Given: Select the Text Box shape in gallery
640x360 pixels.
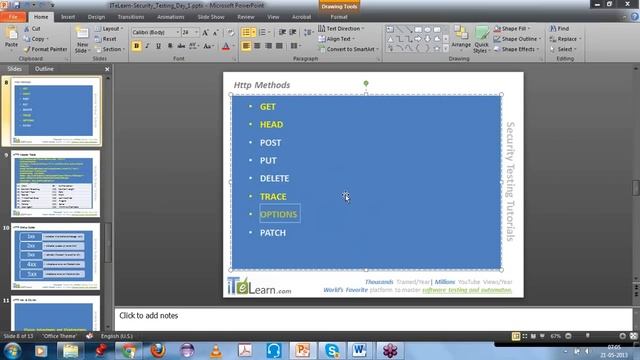Looking at the screenshot, I should coord(390,29).
